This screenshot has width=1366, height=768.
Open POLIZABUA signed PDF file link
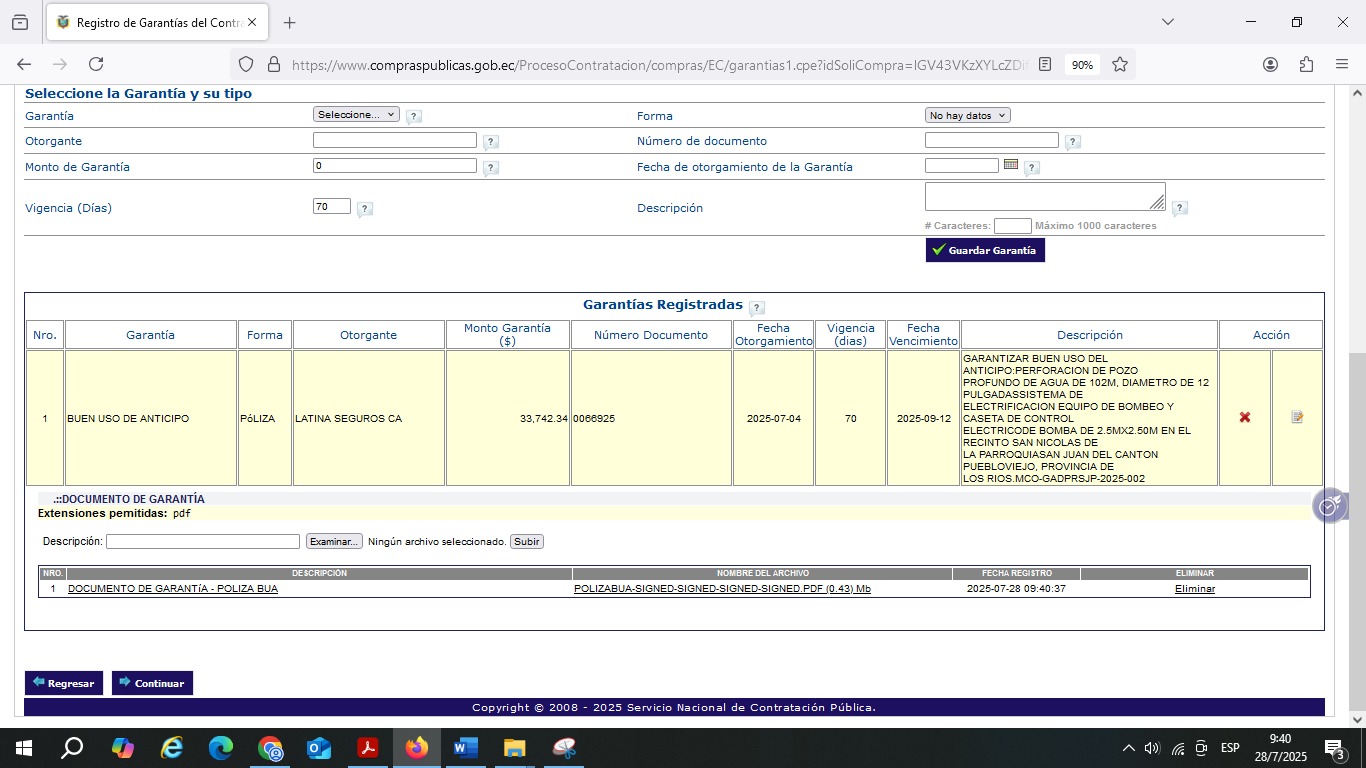(721, 589)
